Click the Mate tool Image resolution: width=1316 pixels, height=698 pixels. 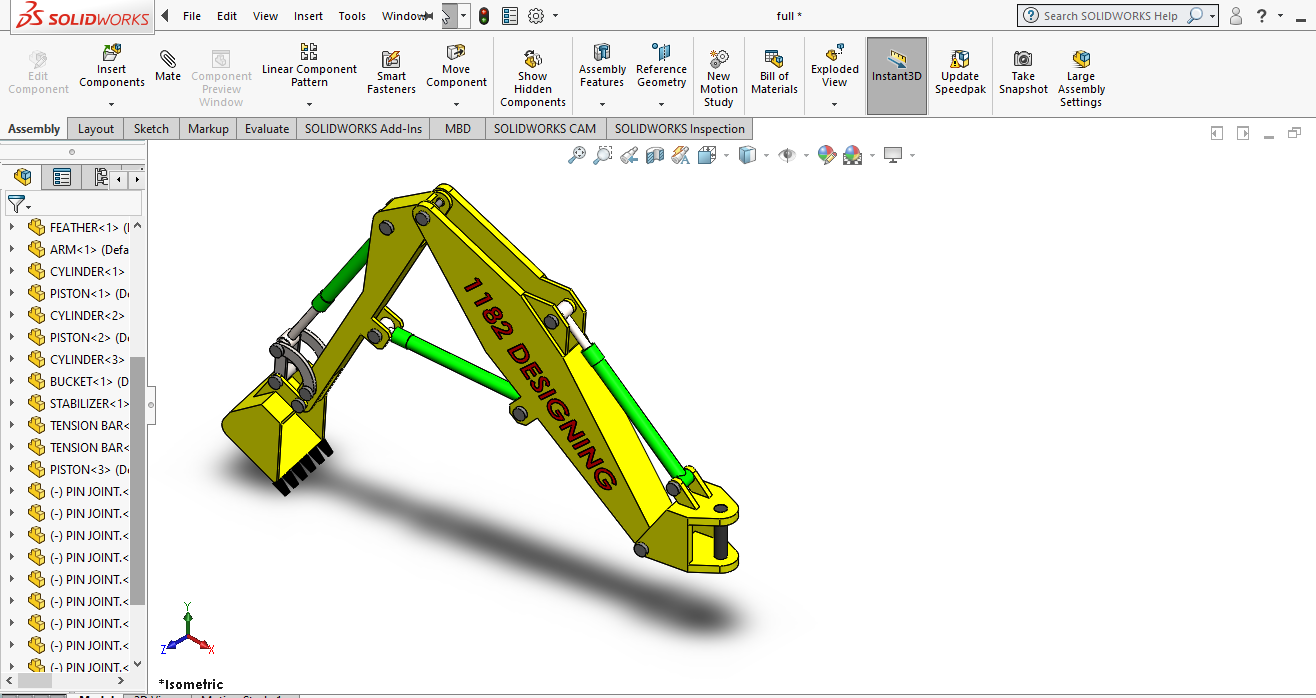click(168, 66)
